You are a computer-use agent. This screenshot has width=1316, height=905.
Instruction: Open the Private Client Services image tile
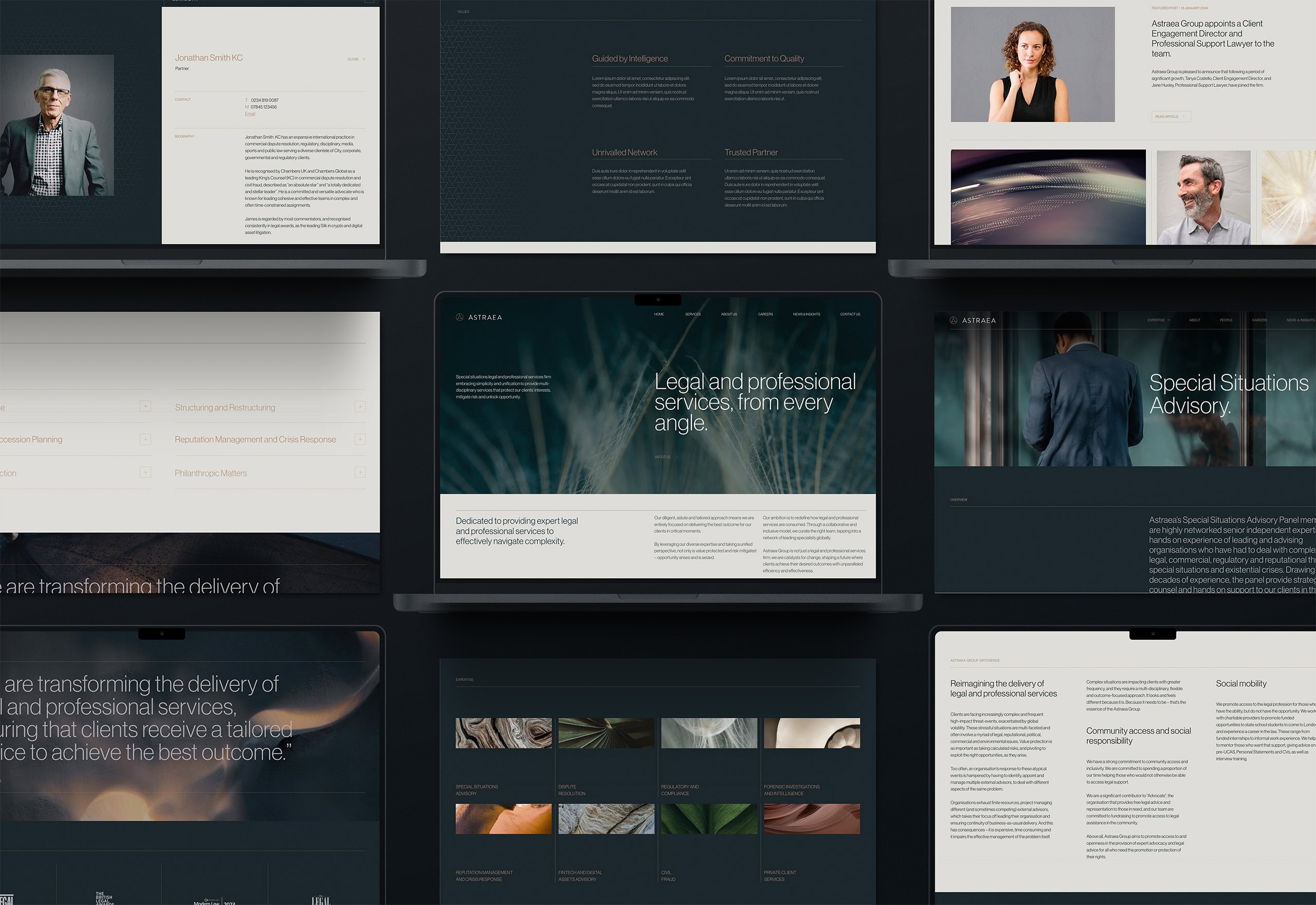pyautogui.click(x=812, y=818)
